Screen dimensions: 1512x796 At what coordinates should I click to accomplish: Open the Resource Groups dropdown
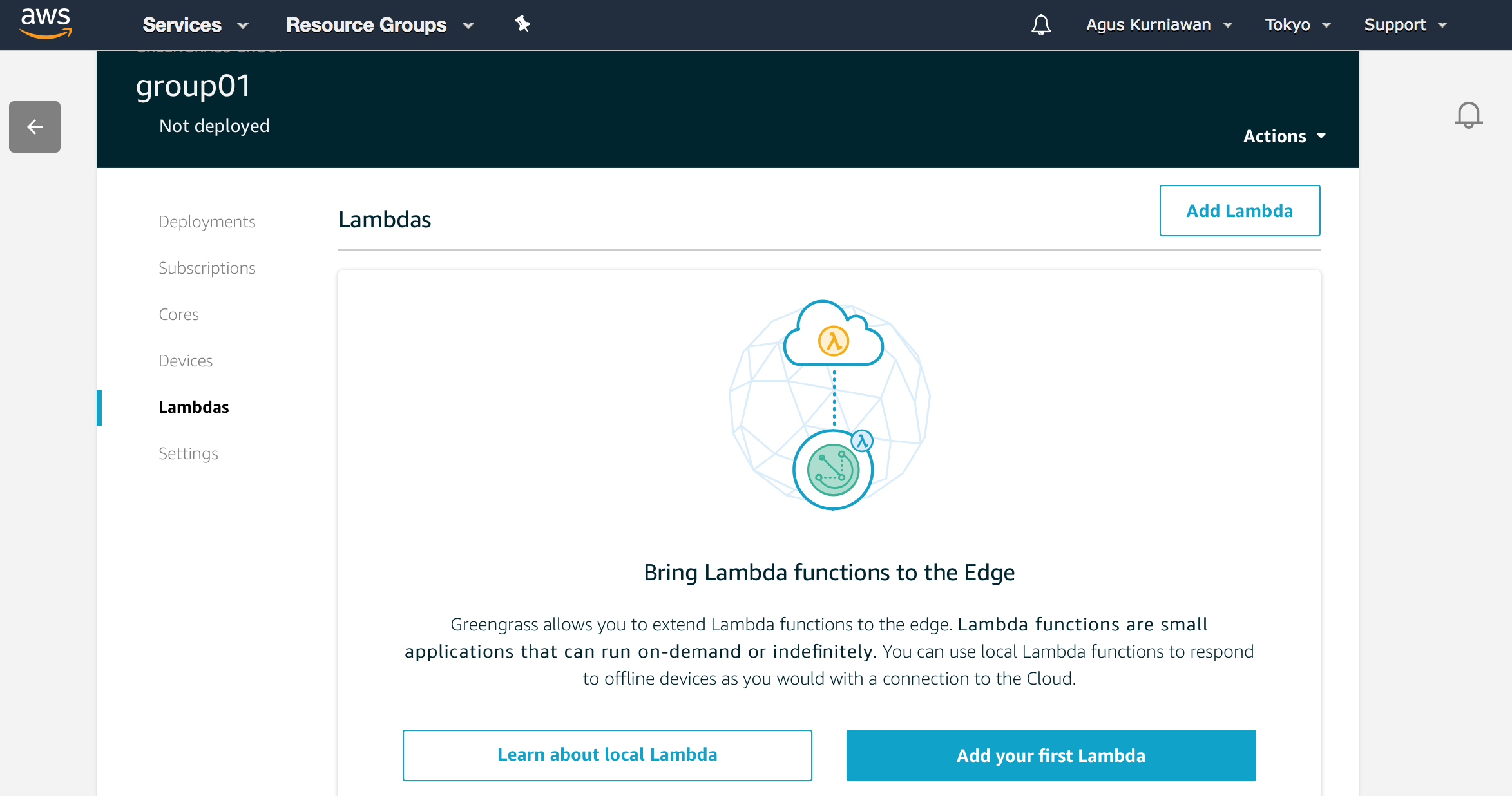coord(379,25)
